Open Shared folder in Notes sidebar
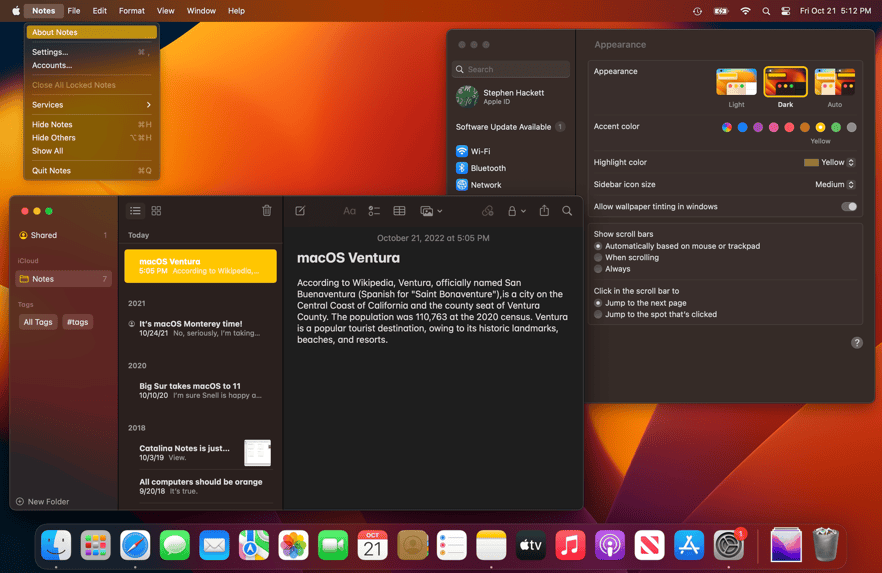This screenshot has width=882, height=573. coord(63,235)
